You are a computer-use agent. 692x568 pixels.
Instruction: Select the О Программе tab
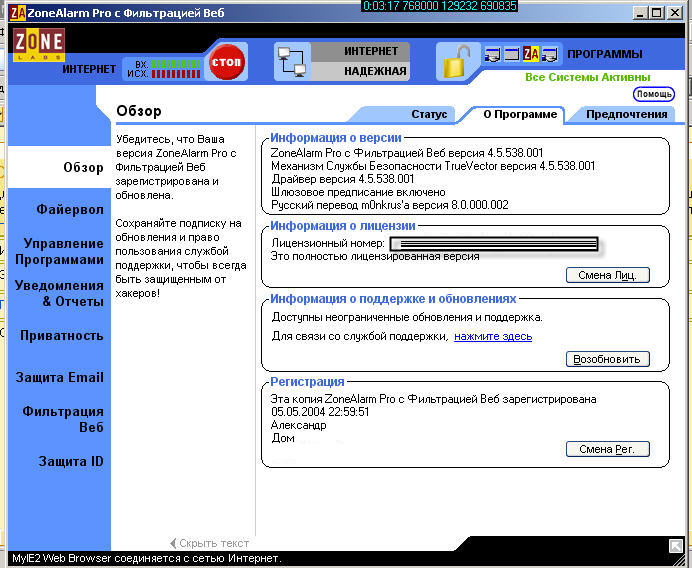click(x=520, y=114)
